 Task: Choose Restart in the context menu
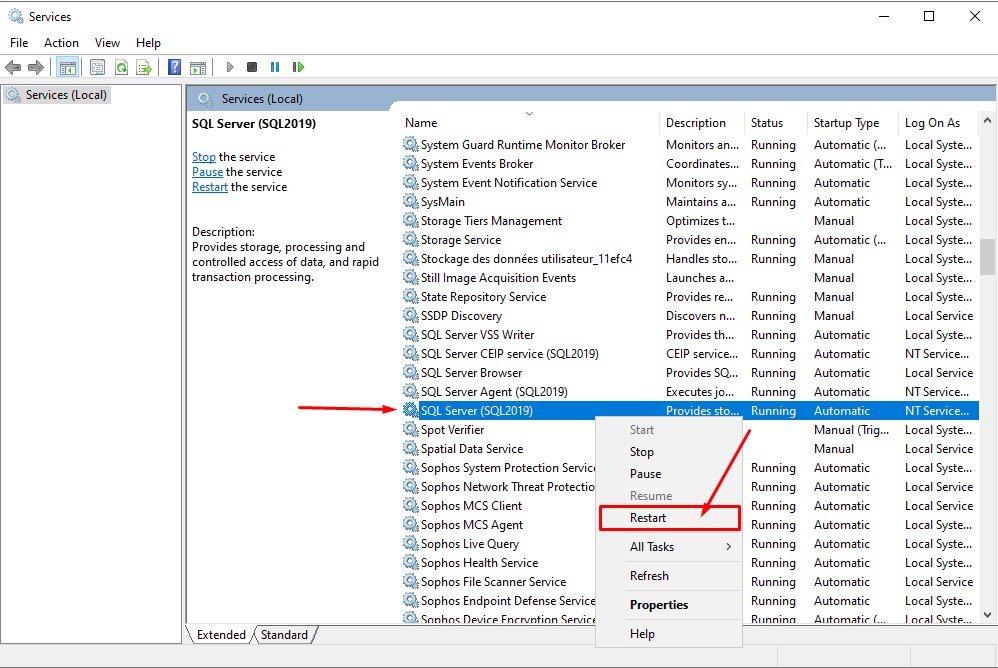pyautogui.click(x=648, y=518)
